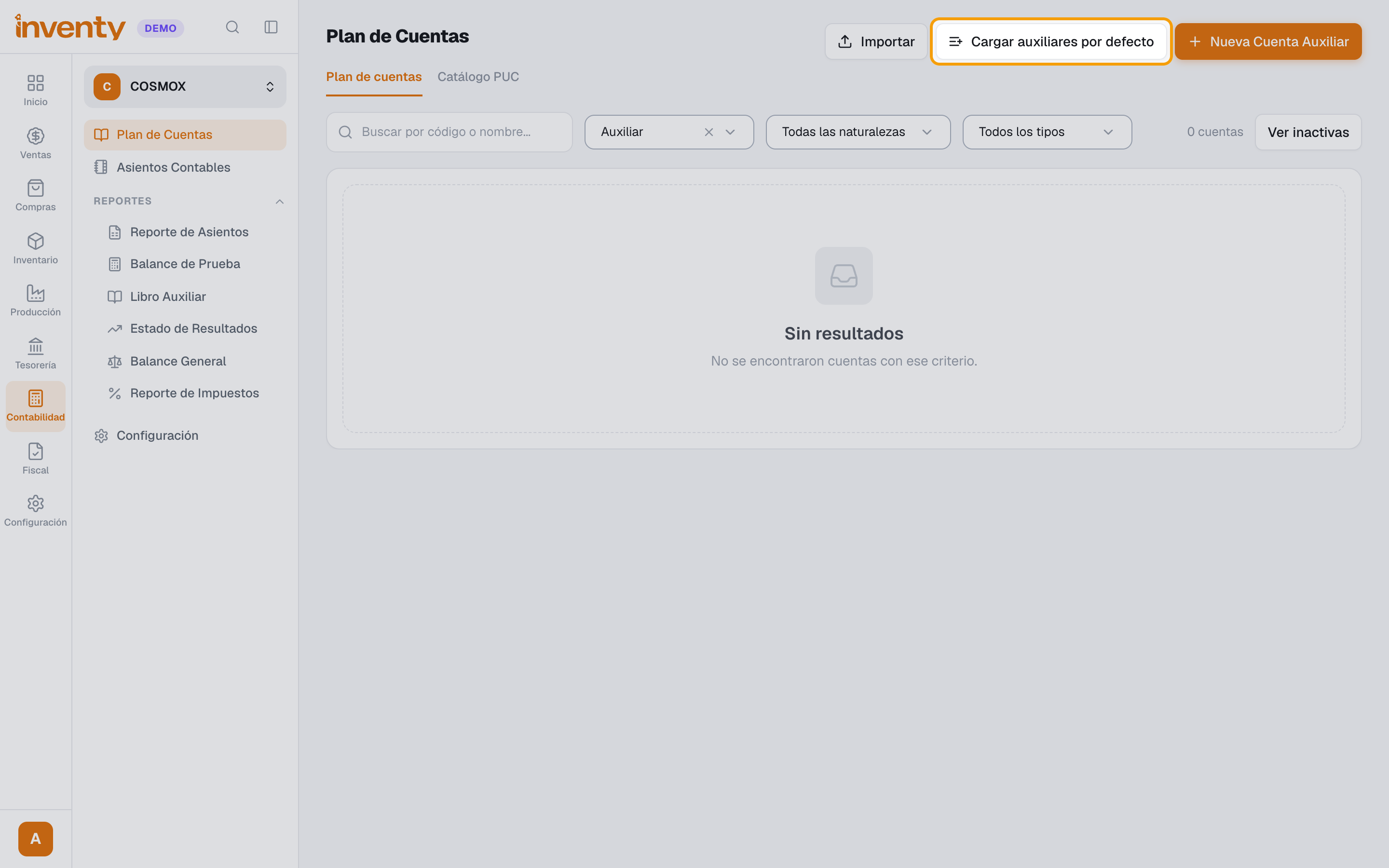This screenshot has height=868, width=1389.
Task: Expand the Auxiliar level dropdown arrow
Action: pyautogui.click(x=730, y=132)
